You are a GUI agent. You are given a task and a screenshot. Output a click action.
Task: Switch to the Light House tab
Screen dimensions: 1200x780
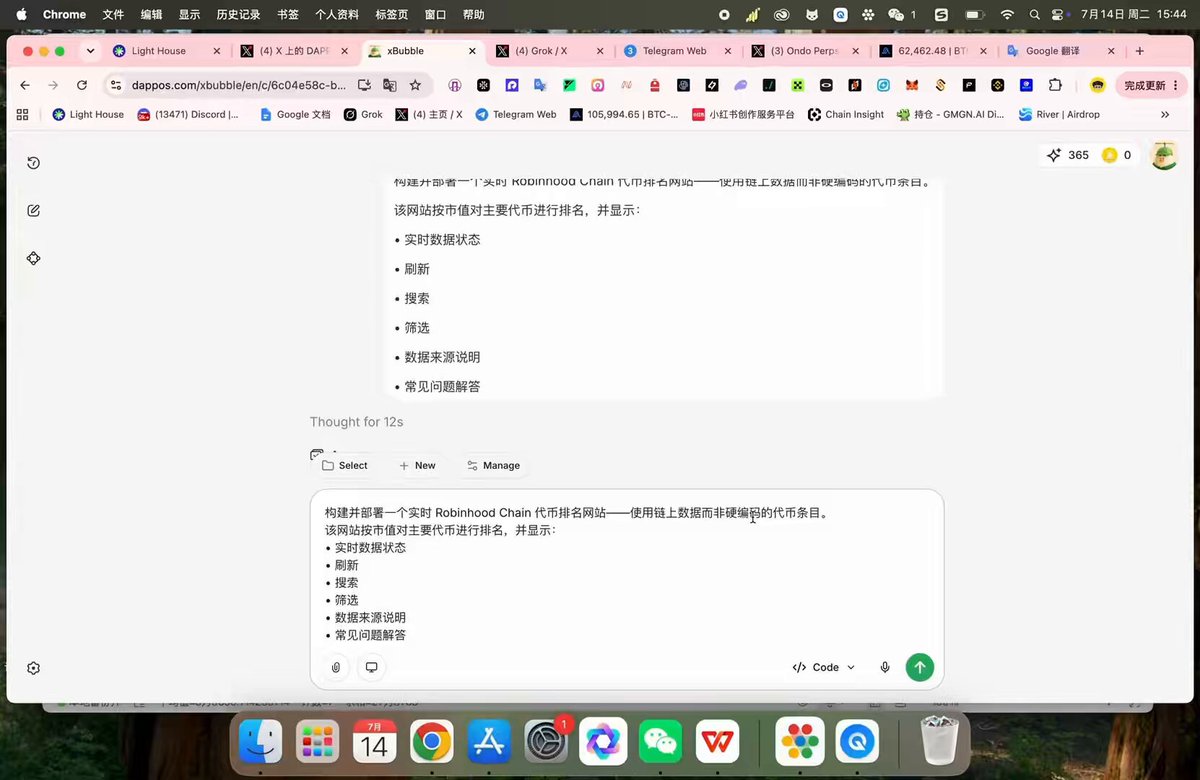(166, 51)
